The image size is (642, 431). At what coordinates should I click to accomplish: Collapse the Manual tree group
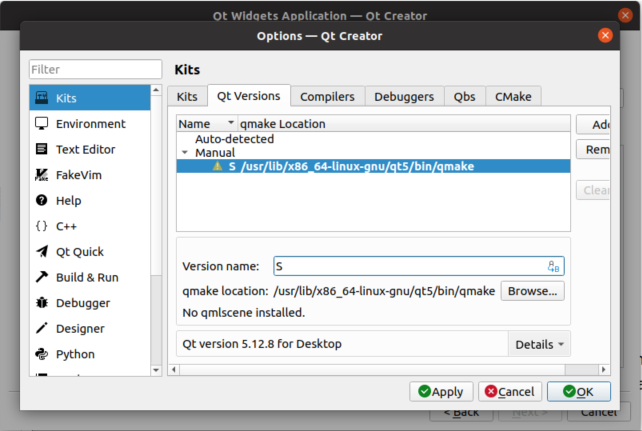point(185,153)
